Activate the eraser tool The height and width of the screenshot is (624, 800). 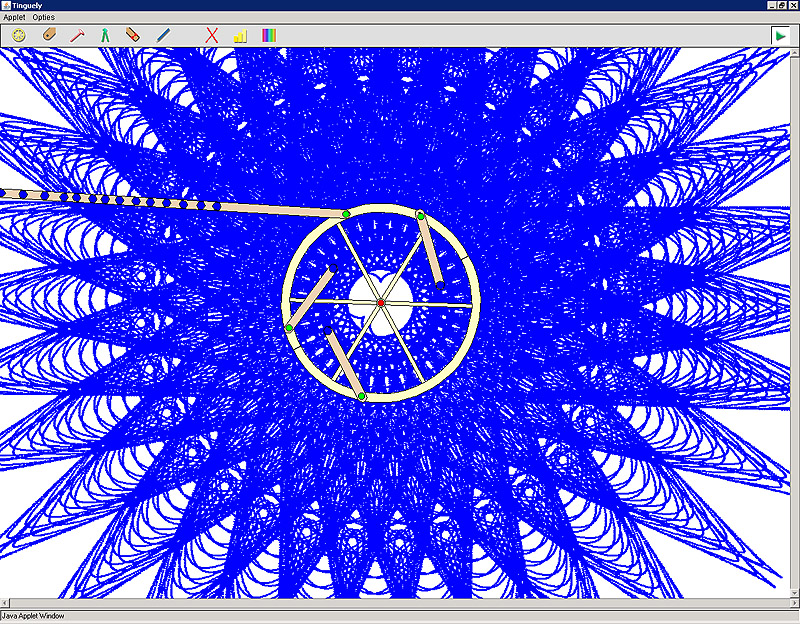click(132, 35)
